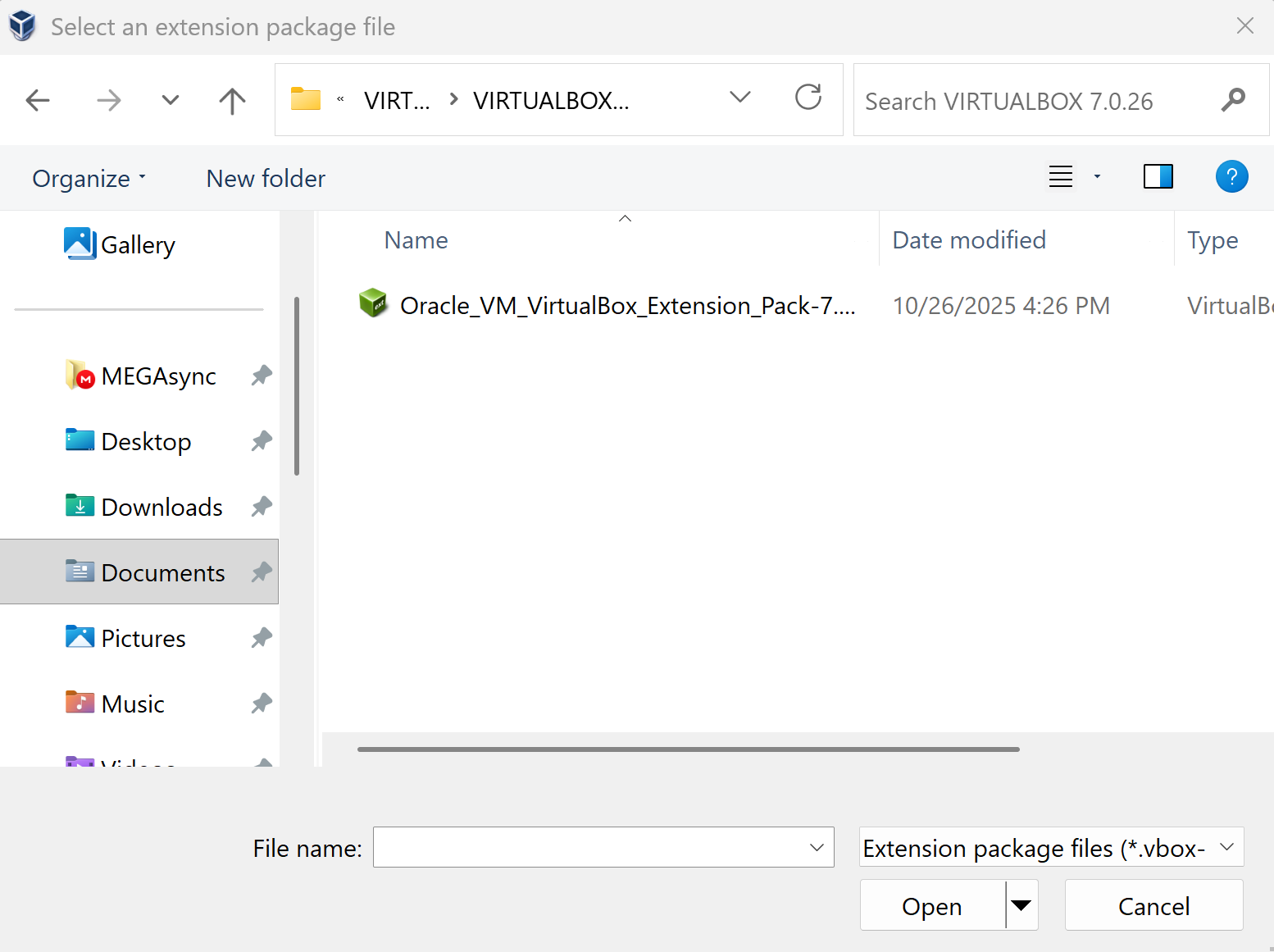Viewport: 1274px width, 952px height.
Task: Select Documents in the sidebar
Action: point(139,572)
